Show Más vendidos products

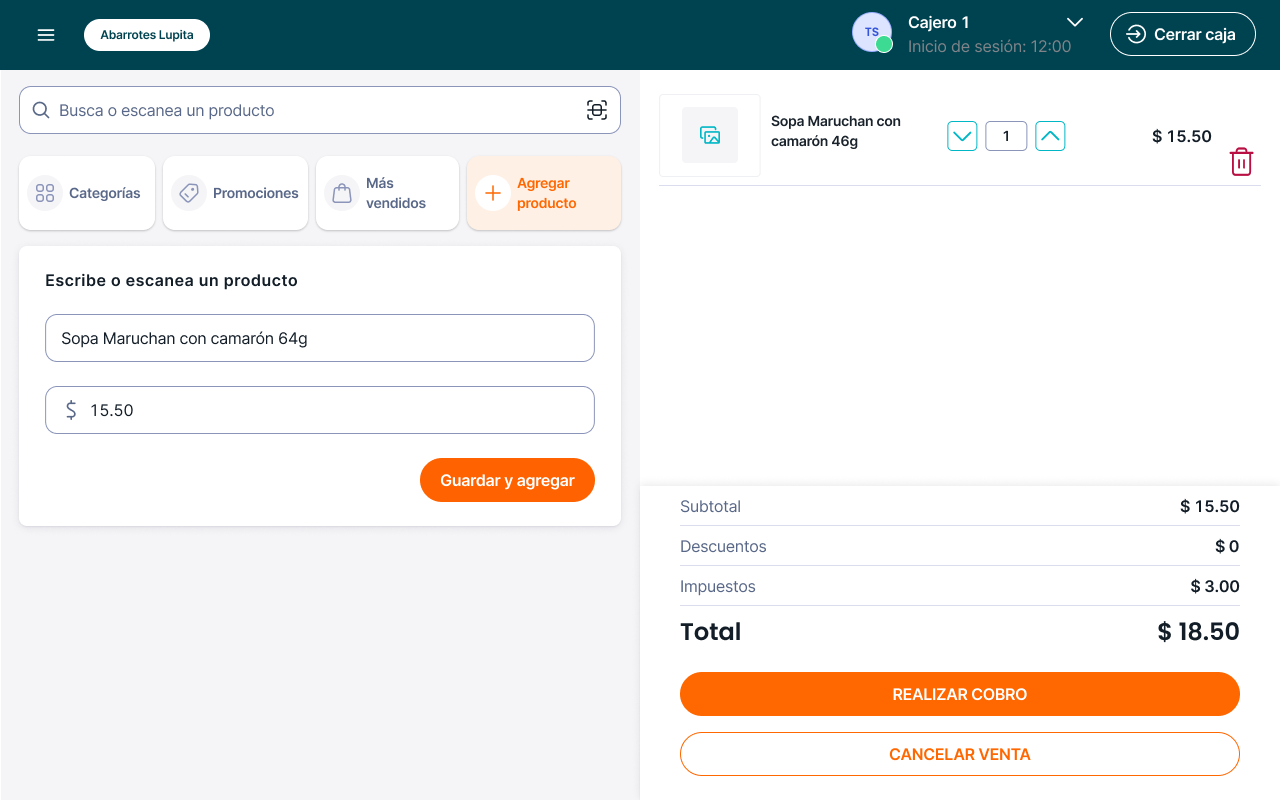click(x=387, y=193)
